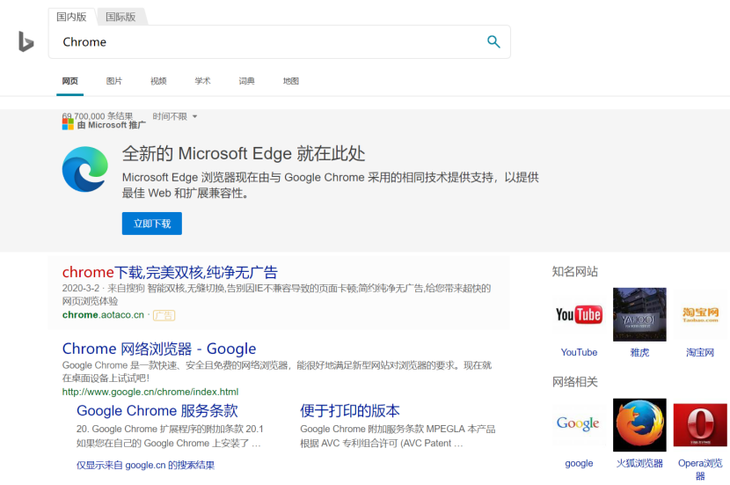The width and height of the screenshot is (730, 485).
Task: Open Google Chrome 服务条款 sublink
Action: [x=157, y=411]
